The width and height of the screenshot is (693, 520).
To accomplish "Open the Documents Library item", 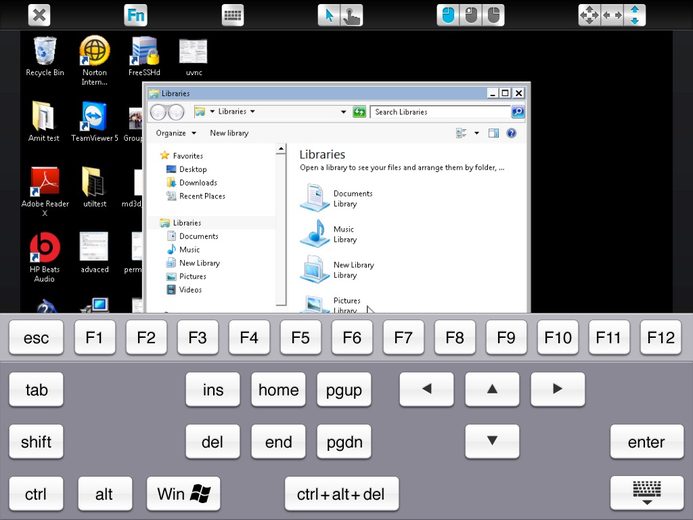I will 337,198.
